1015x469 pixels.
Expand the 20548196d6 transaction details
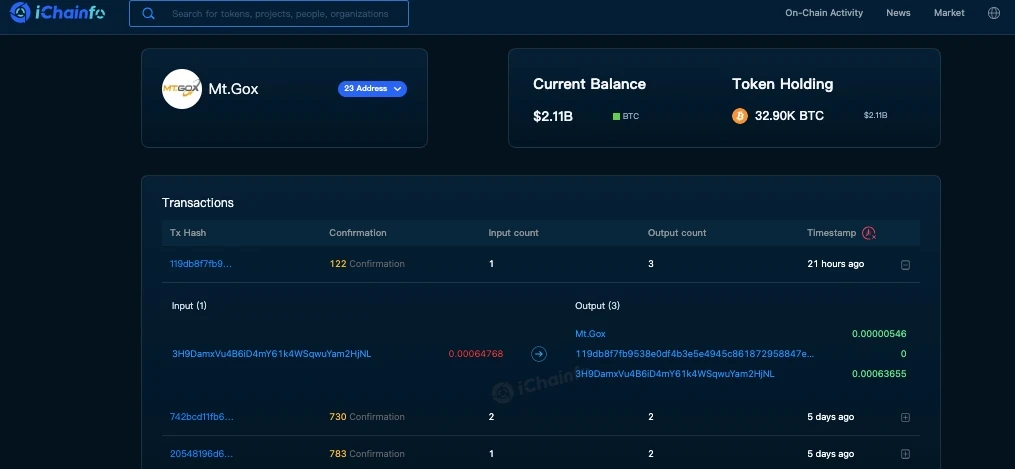tap(906, 454)
